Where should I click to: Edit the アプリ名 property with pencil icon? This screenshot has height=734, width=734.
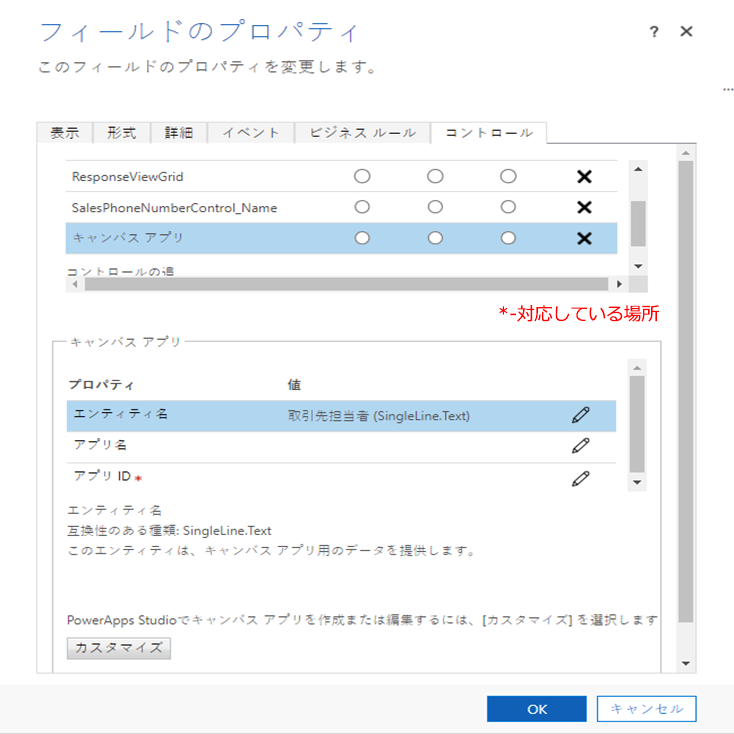pos(580,446)
